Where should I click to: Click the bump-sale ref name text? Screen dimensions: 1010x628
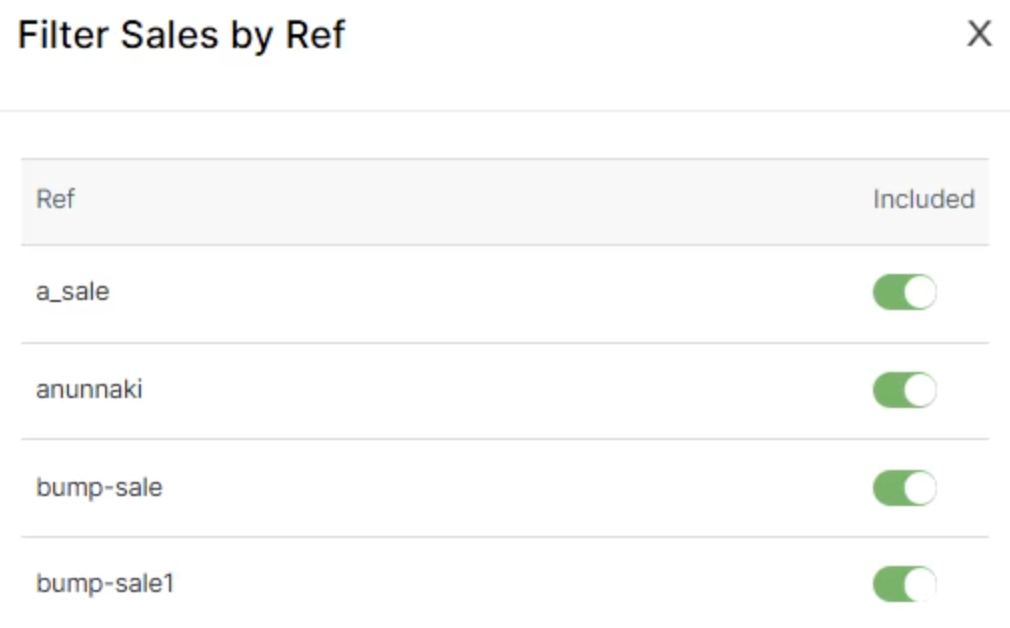tap(99, 488)
